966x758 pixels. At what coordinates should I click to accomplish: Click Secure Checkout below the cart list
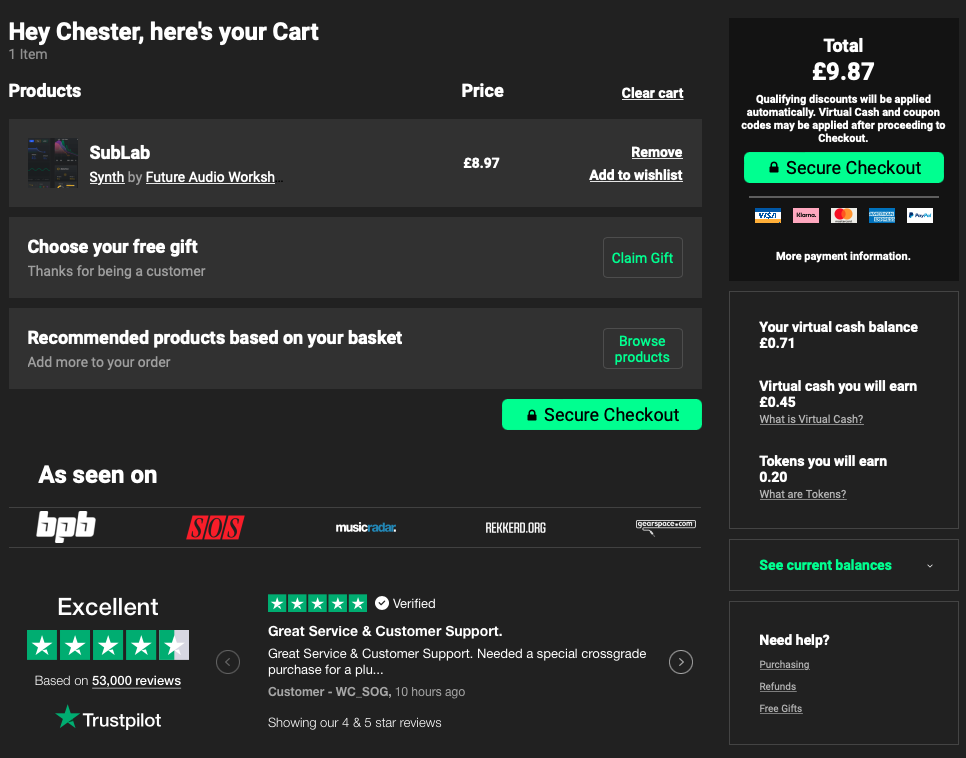coord(602,415)
